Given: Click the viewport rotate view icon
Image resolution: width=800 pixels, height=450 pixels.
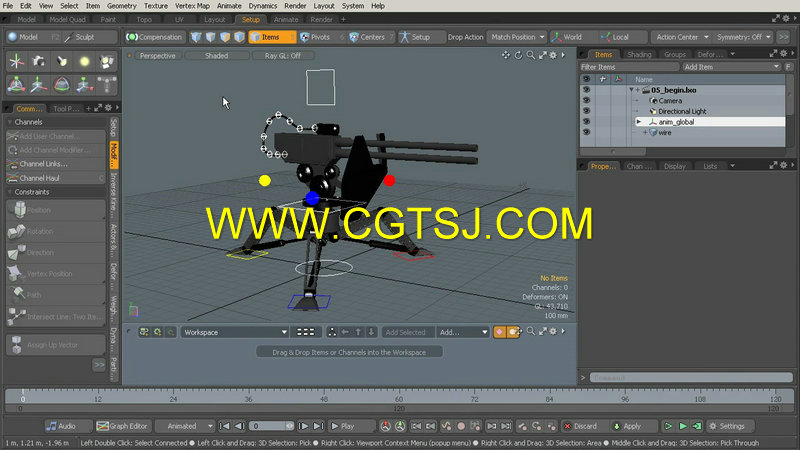Looking at the screenshot, I should (518, 55).
